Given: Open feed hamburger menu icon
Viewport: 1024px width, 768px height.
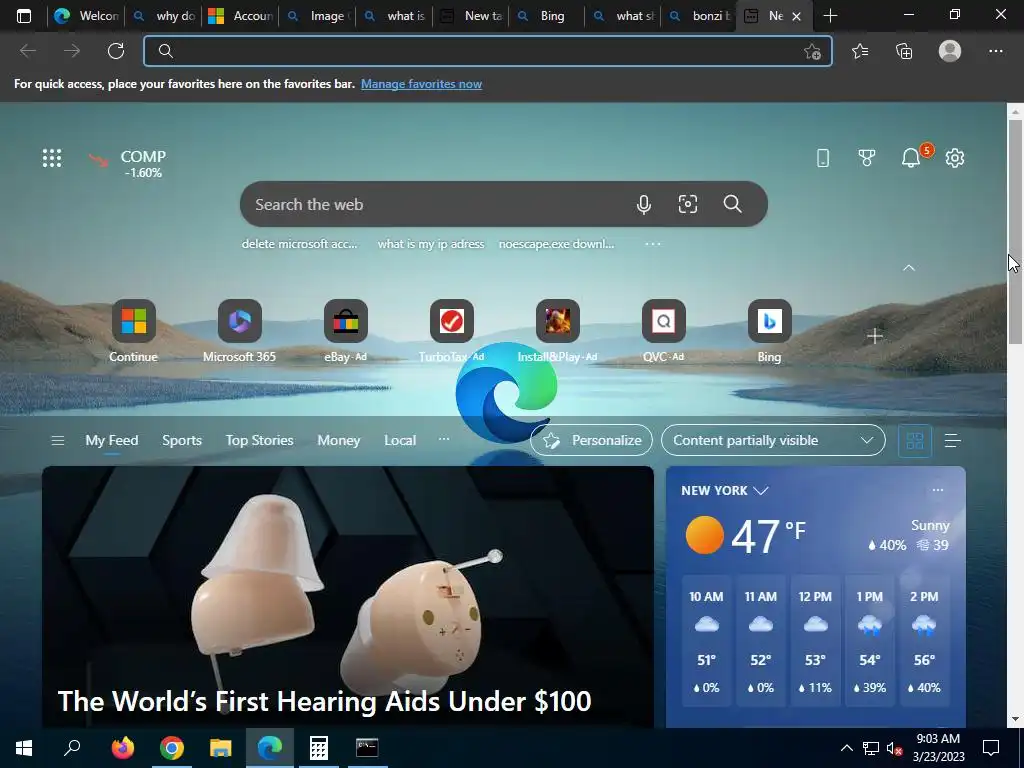Looking at the screenshot, I should [x=57, y=441].
